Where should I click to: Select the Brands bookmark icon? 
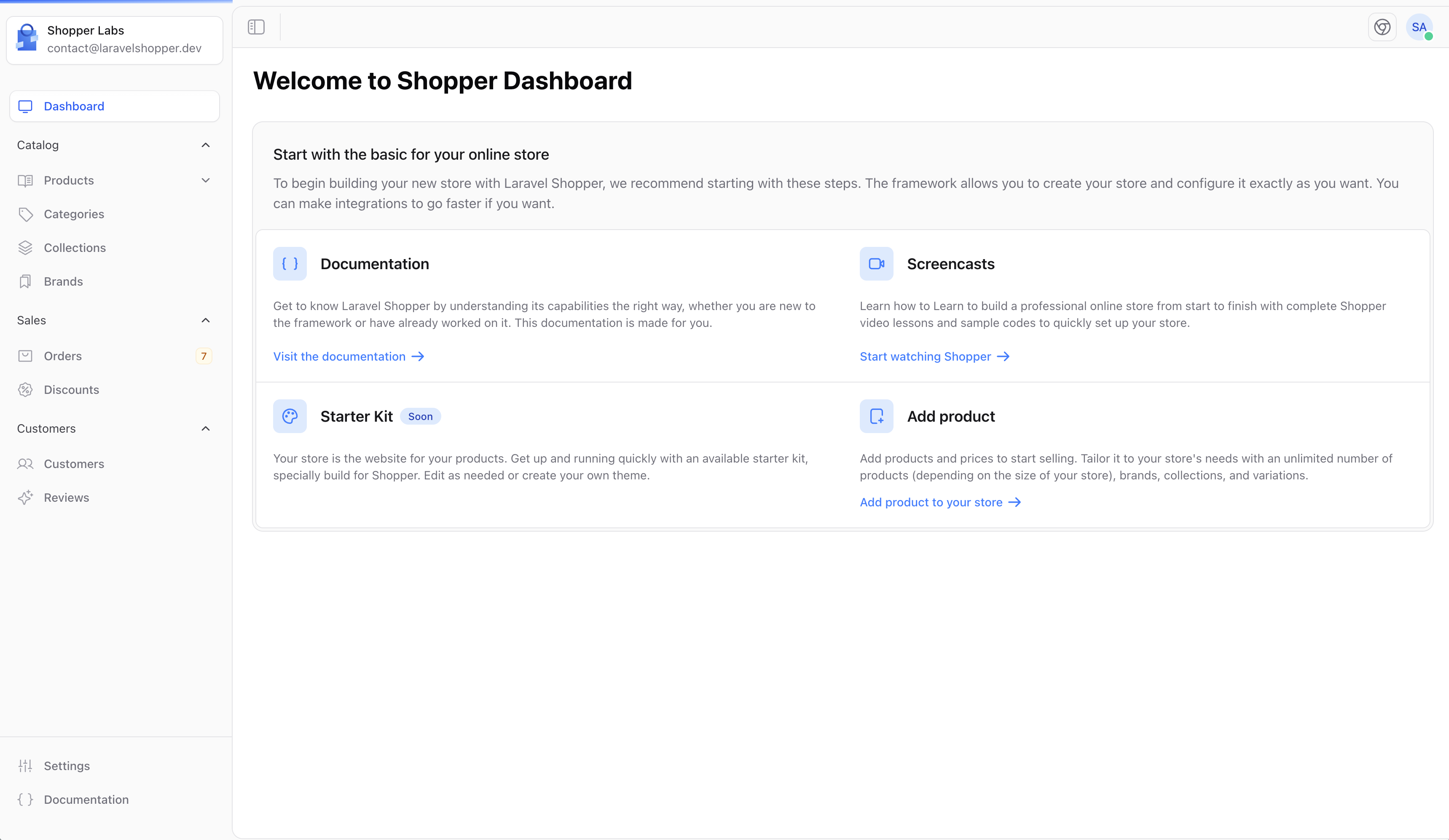point(25,281)
